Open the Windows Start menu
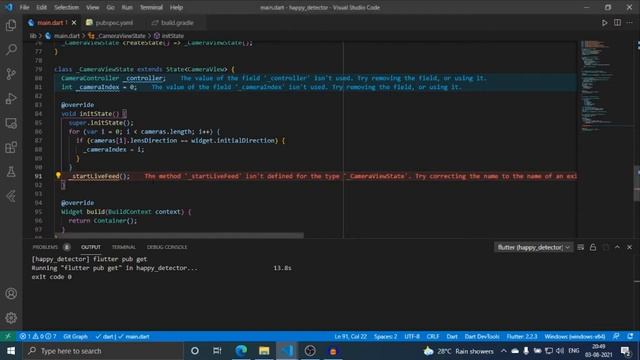 11,351
